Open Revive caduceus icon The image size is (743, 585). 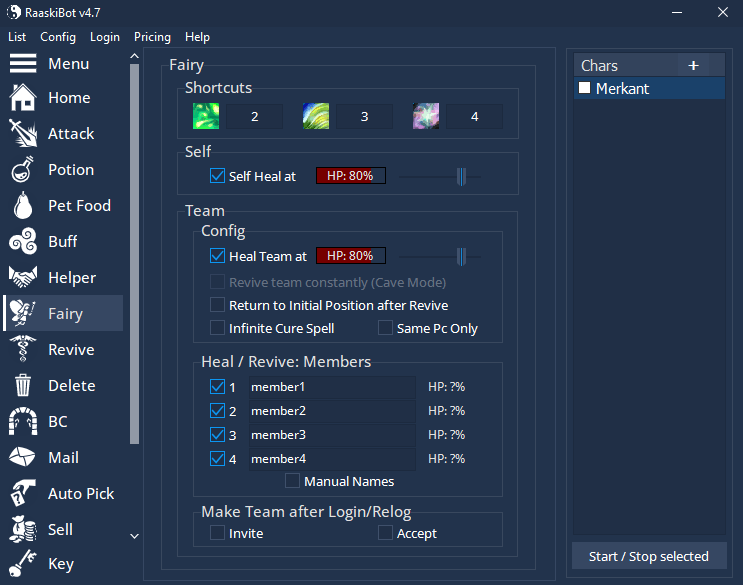coord(23,350)
